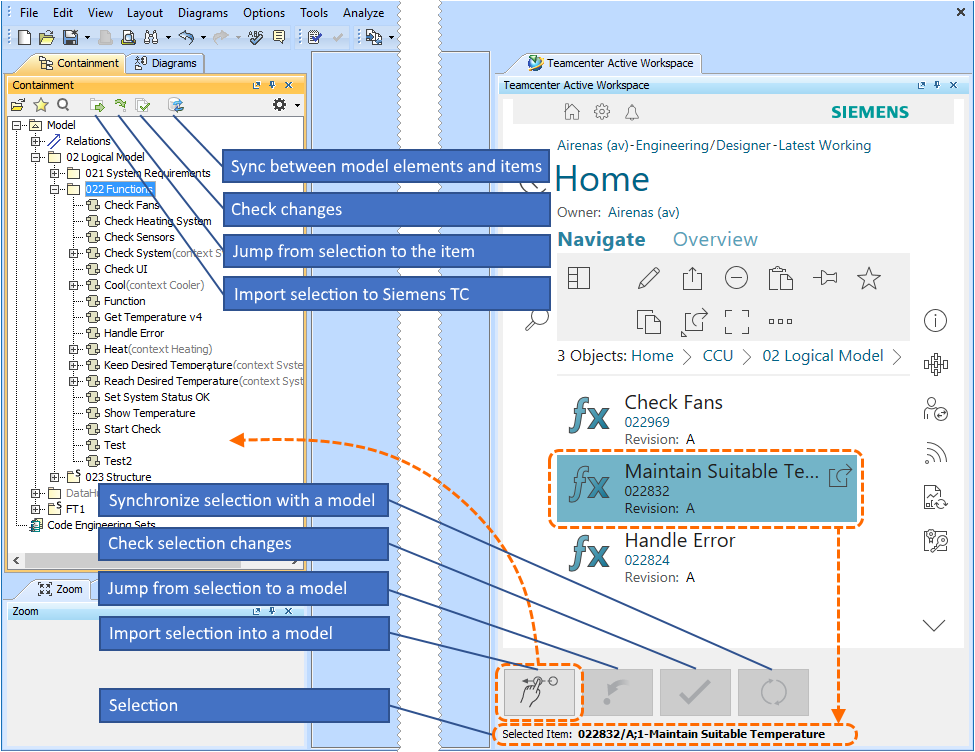Expand the 021 System Requirements folder
The width and height of the screenshot is (975, 752).
pos(55,173)
